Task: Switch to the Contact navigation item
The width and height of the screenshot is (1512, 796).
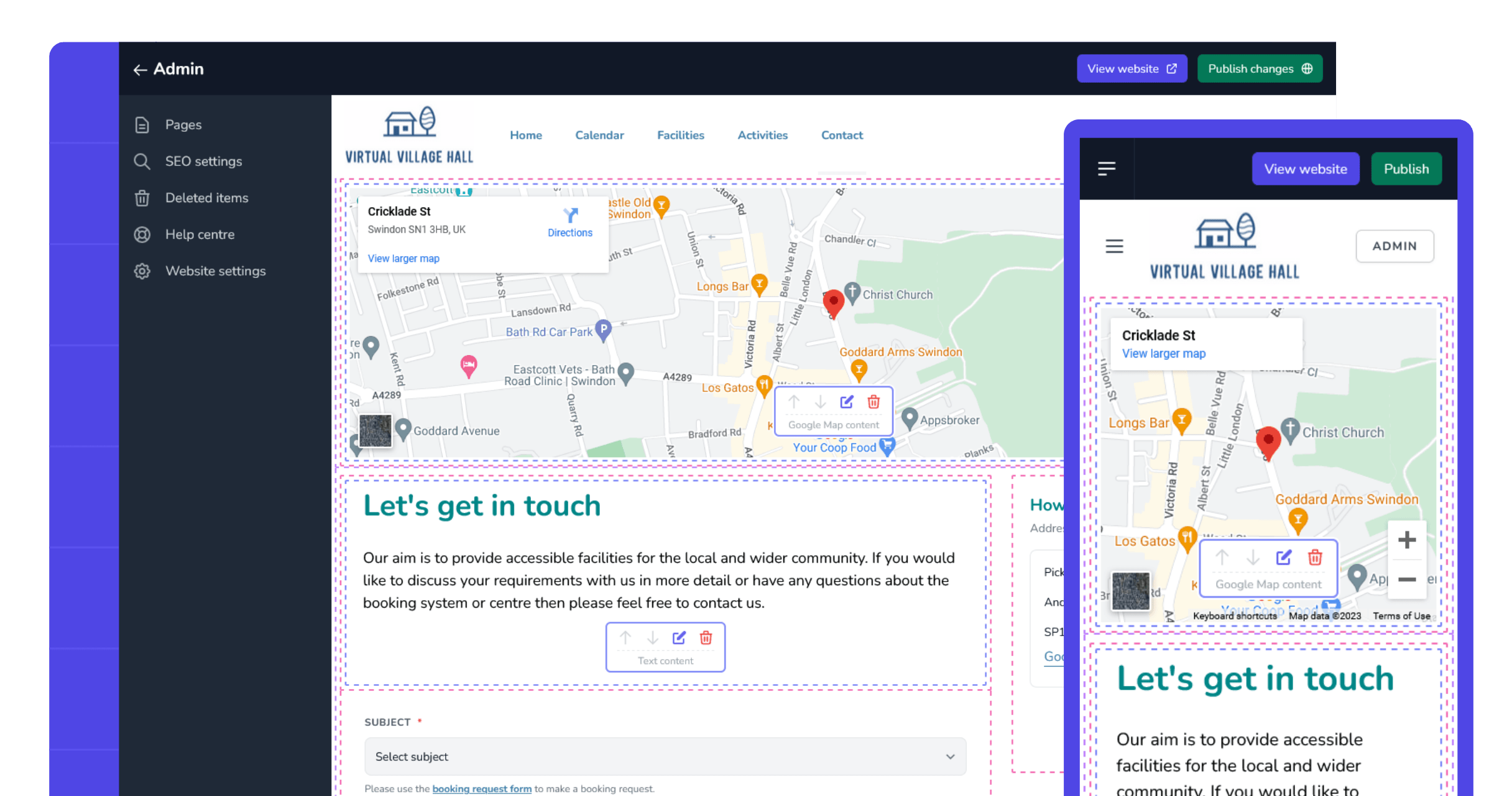Action: click(841, 135)
